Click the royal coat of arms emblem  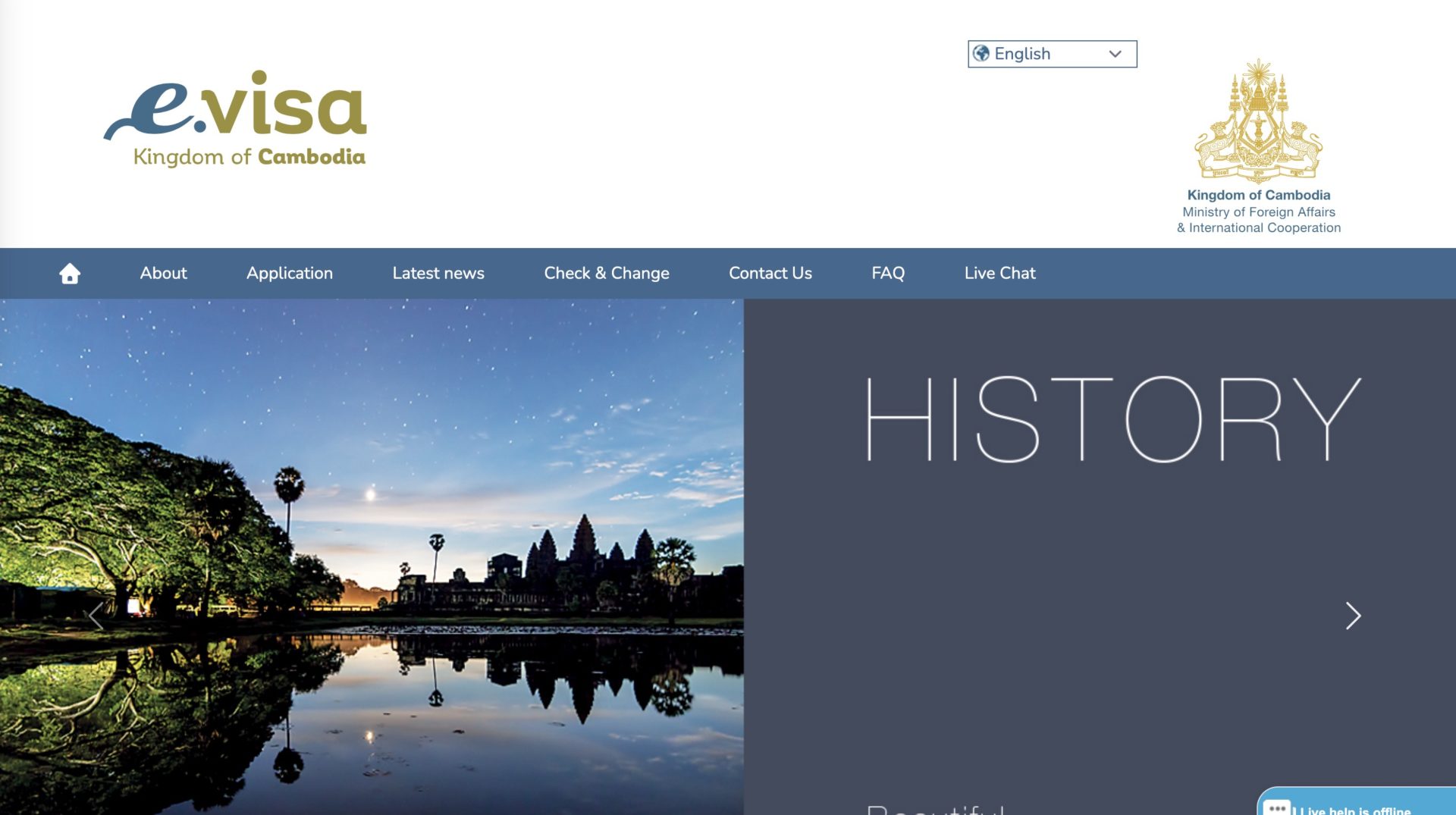(x=1258, y=121)
